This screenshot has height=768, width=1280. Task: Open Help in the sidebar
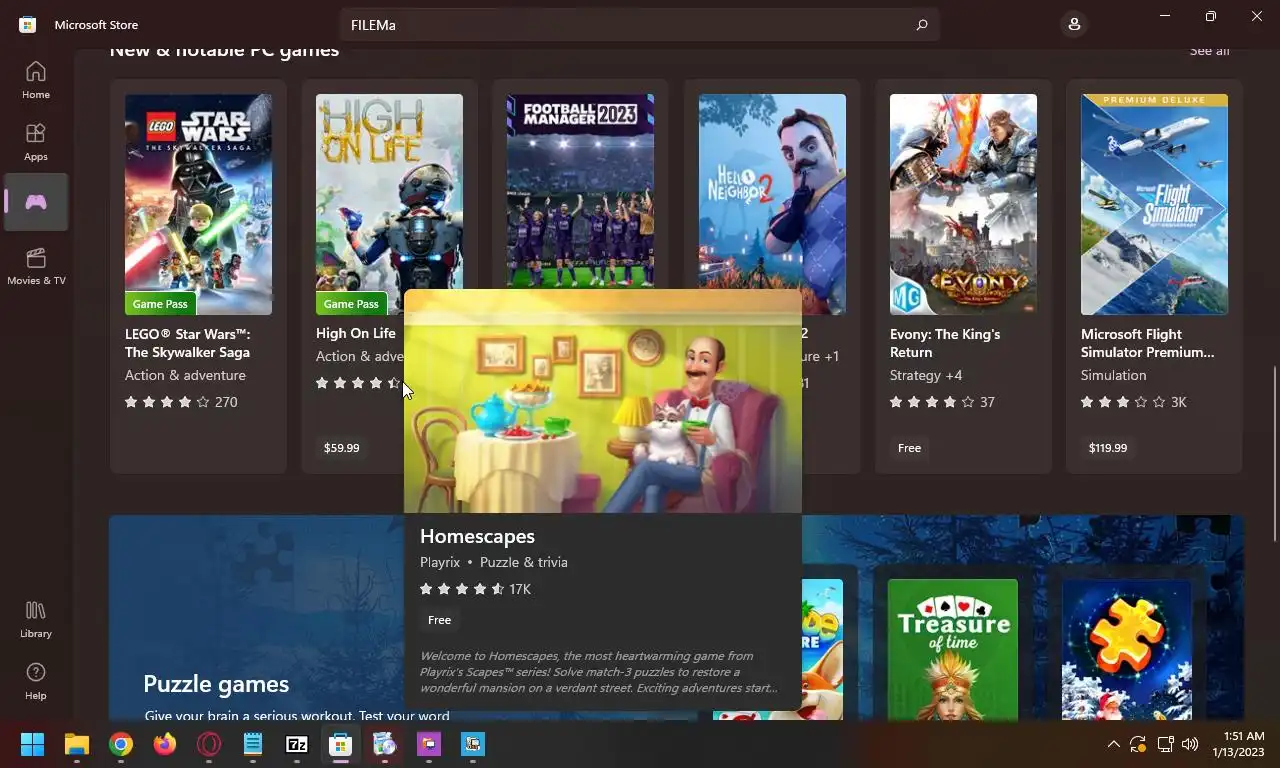pos(36,681)
